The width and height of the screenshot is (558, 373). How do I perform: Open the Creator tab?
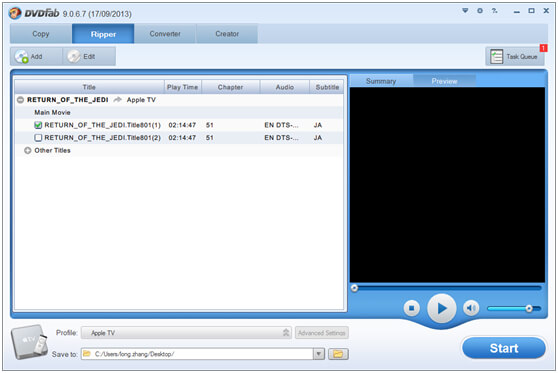(x=227, y=34)
